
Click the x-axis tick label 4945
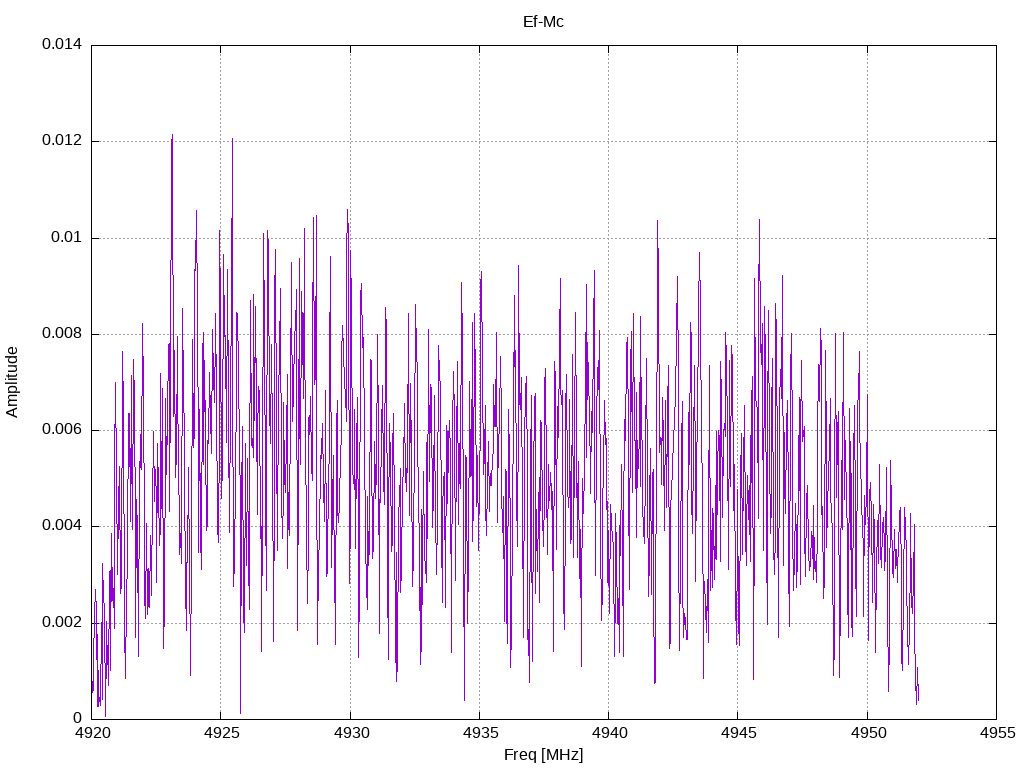[x=739, y=733]
